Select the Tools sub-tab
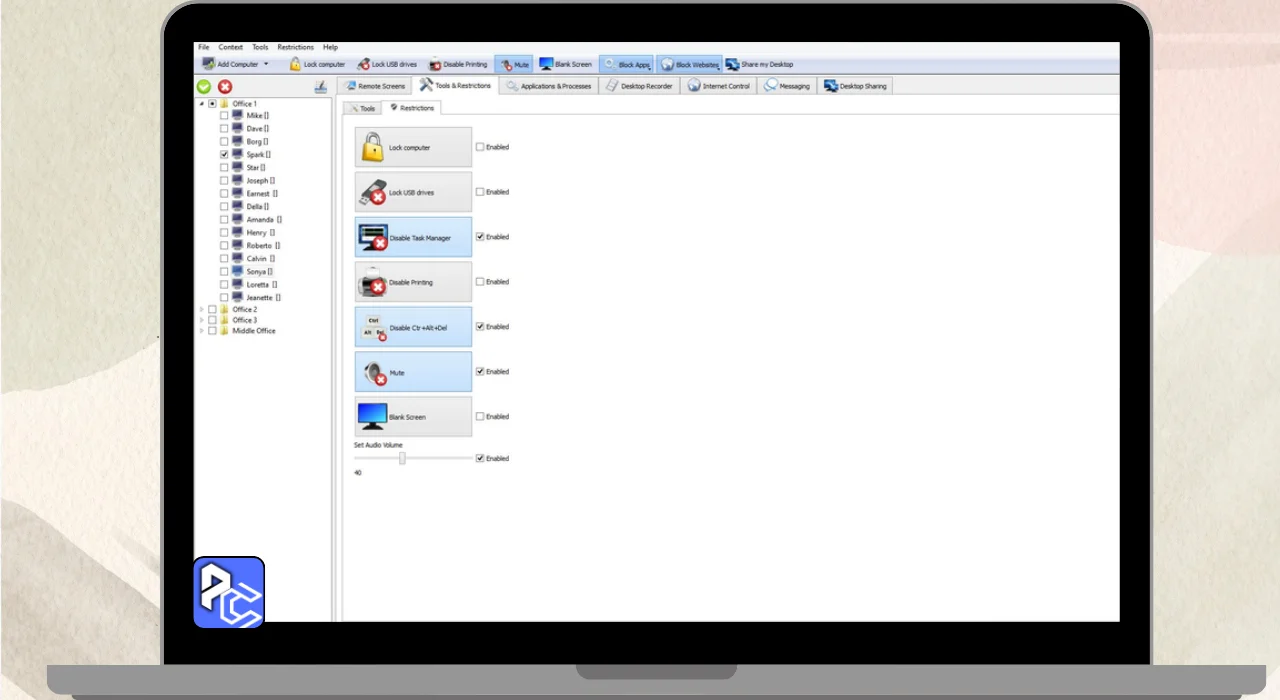1280x700 pixels. point(362,108)
